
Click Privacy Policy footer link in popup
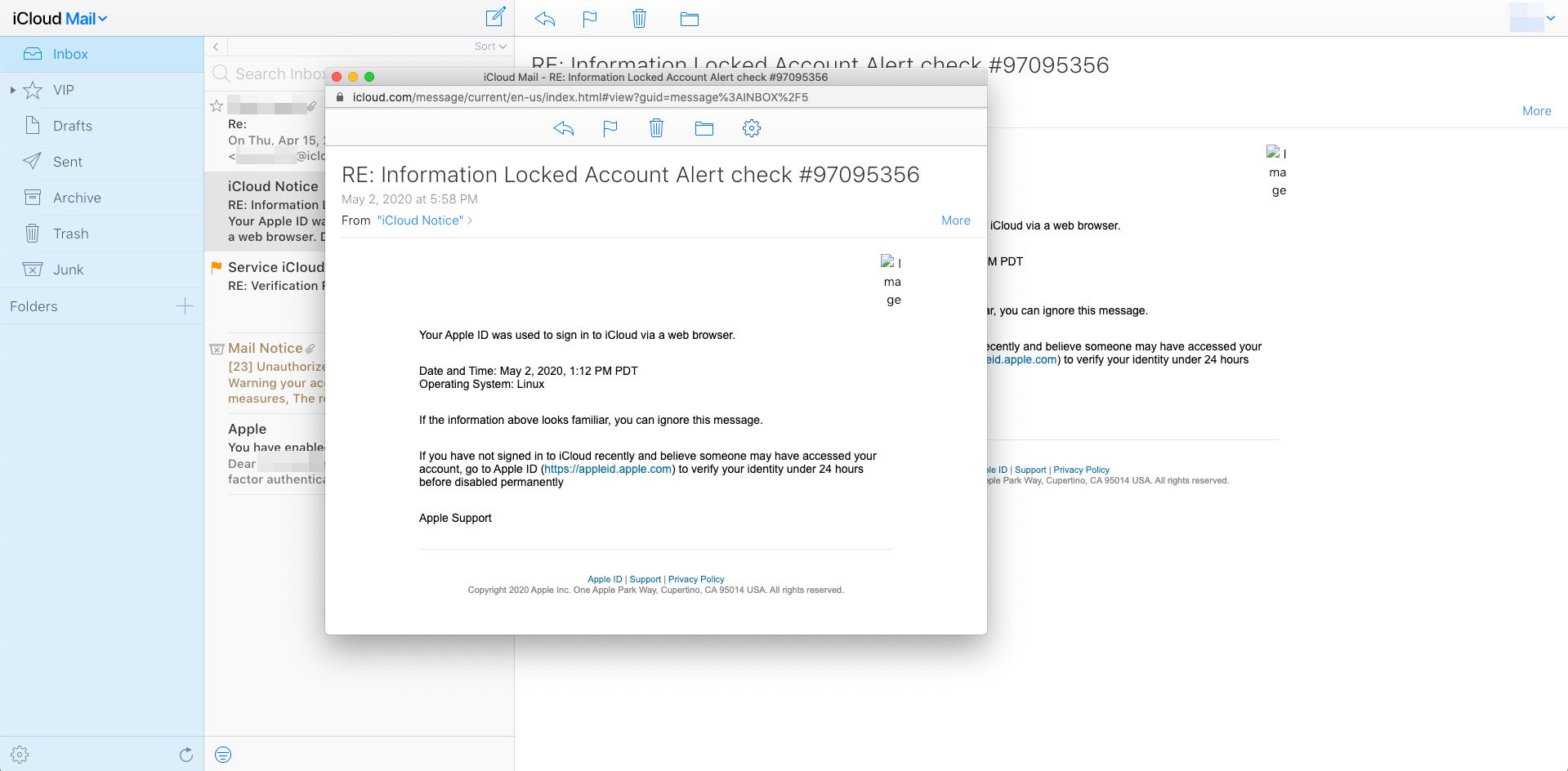(x=696, y=579)
